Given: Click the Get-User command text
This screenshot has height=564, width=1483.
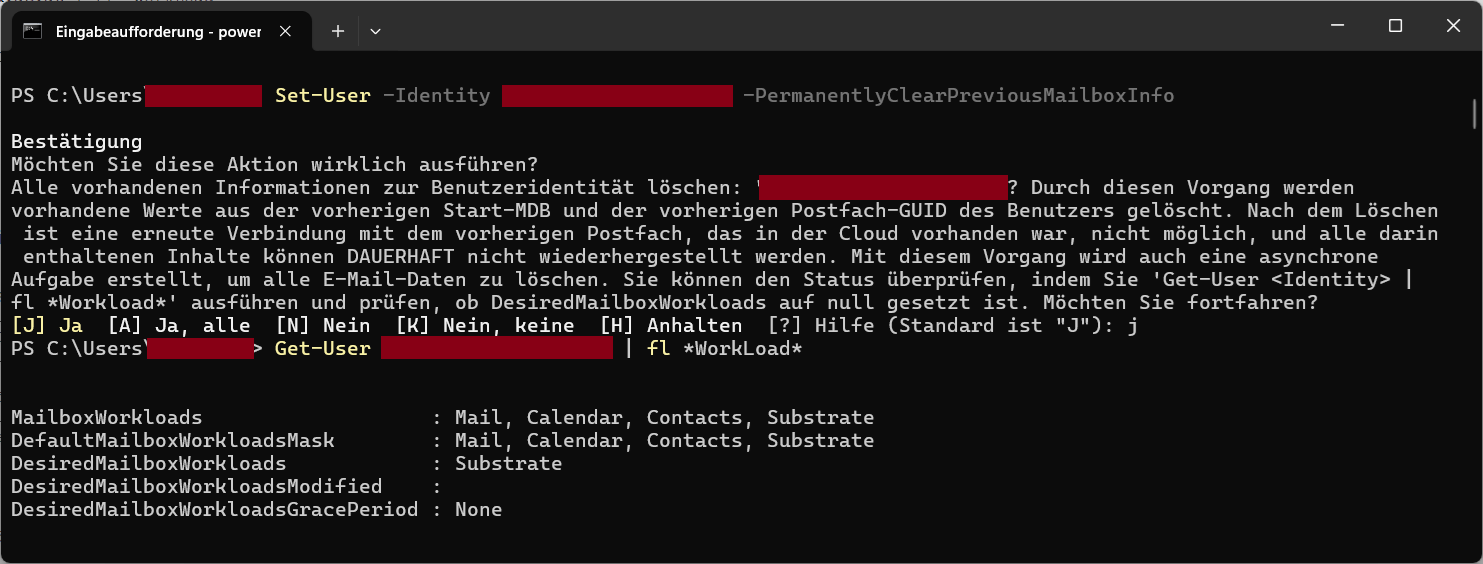Looking at the screenshot, I should (x=323, y=348).
